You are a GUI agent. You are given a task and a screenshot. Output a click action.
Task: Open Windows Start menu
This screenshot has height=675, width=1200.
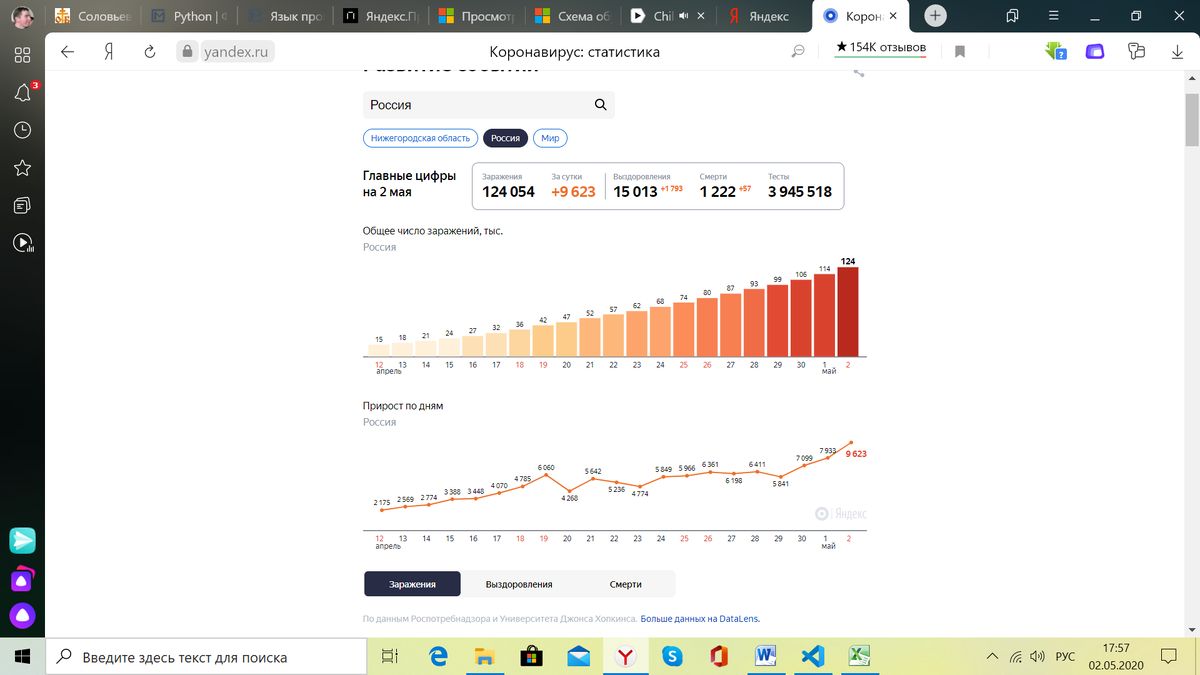[22, 657]
